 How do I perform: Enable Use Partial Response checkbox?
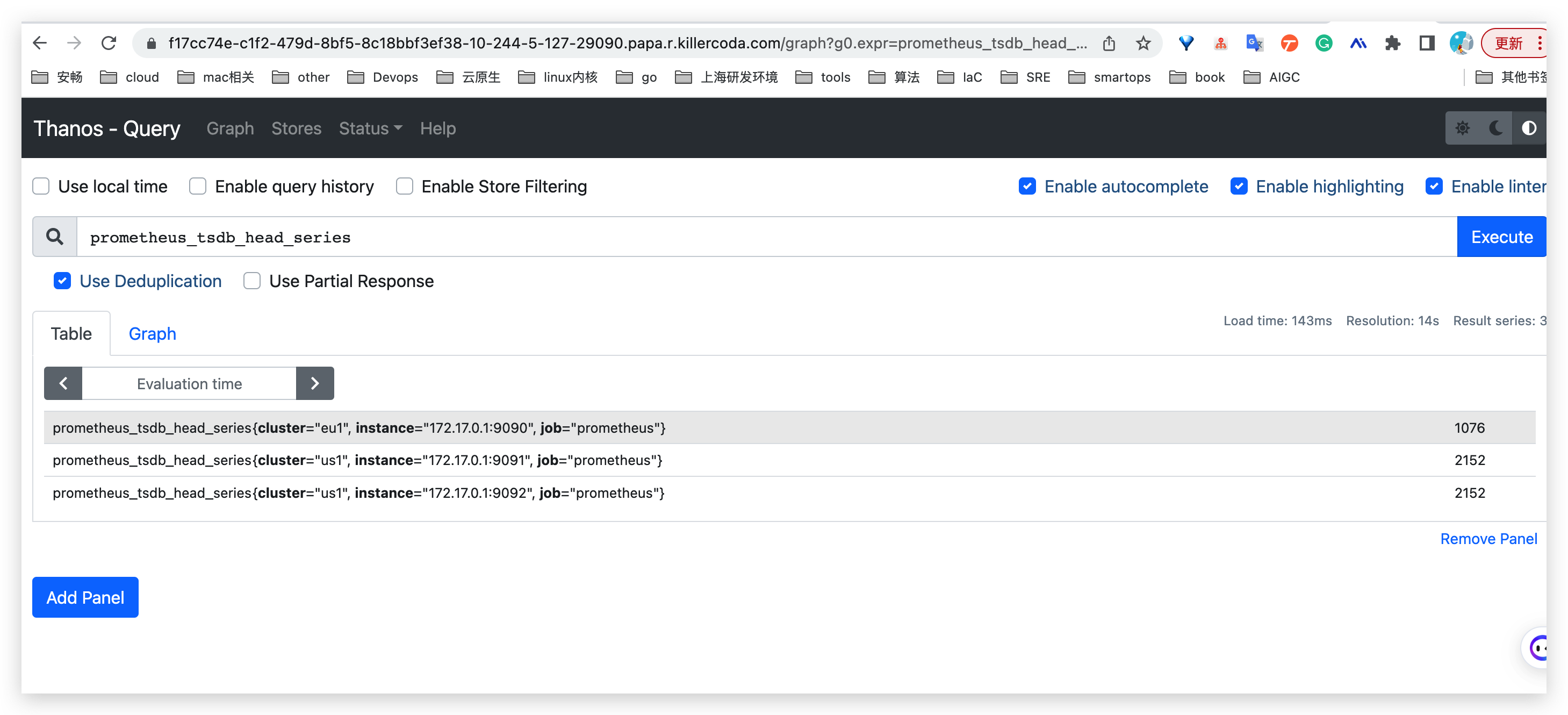(x=252, y=281)
